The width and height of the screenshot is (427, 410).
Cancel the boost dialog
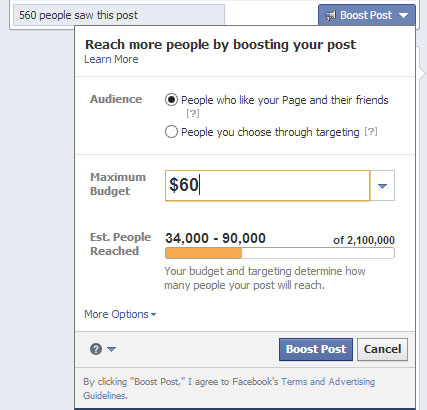tap(382, 349)
